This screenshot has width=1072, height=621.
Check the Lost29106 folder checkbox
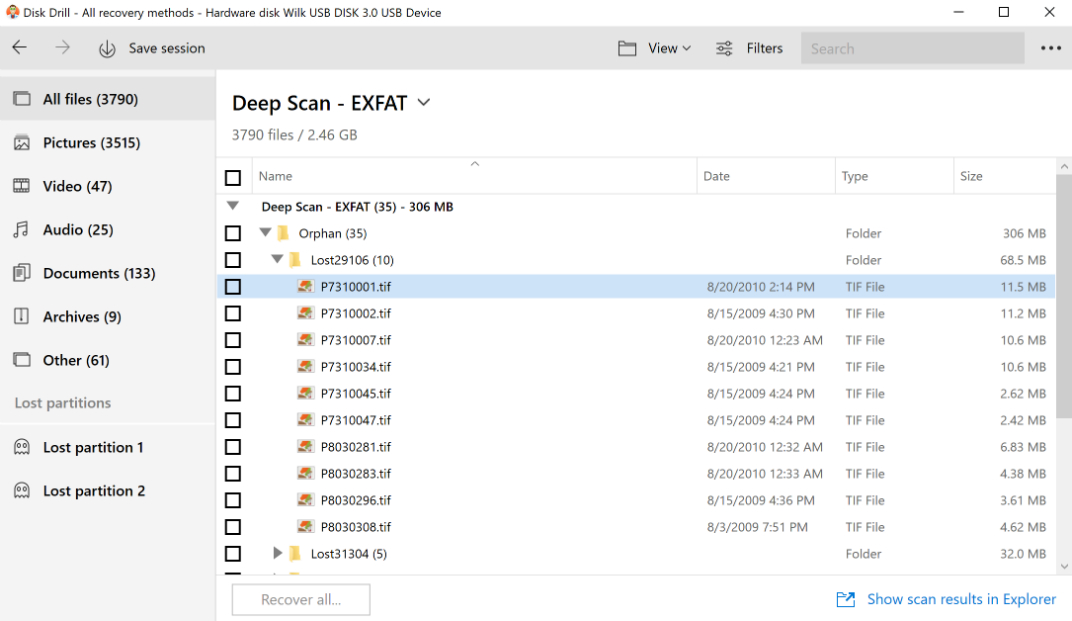click(x=233, y=260)
